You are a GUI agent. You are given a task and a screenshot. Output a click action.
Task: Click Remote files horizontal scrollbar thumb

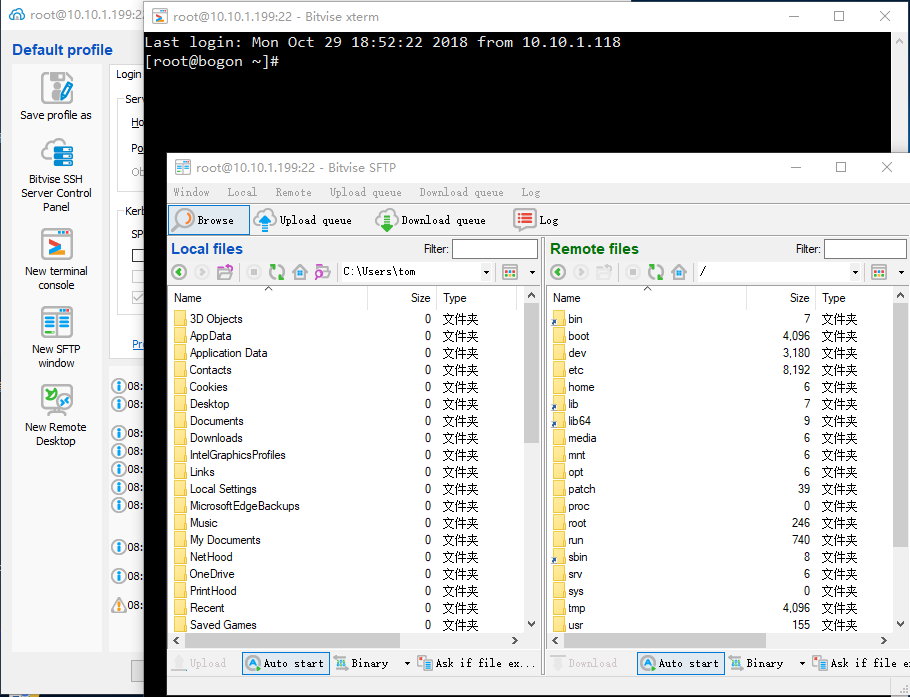click(x=665, y=640)
